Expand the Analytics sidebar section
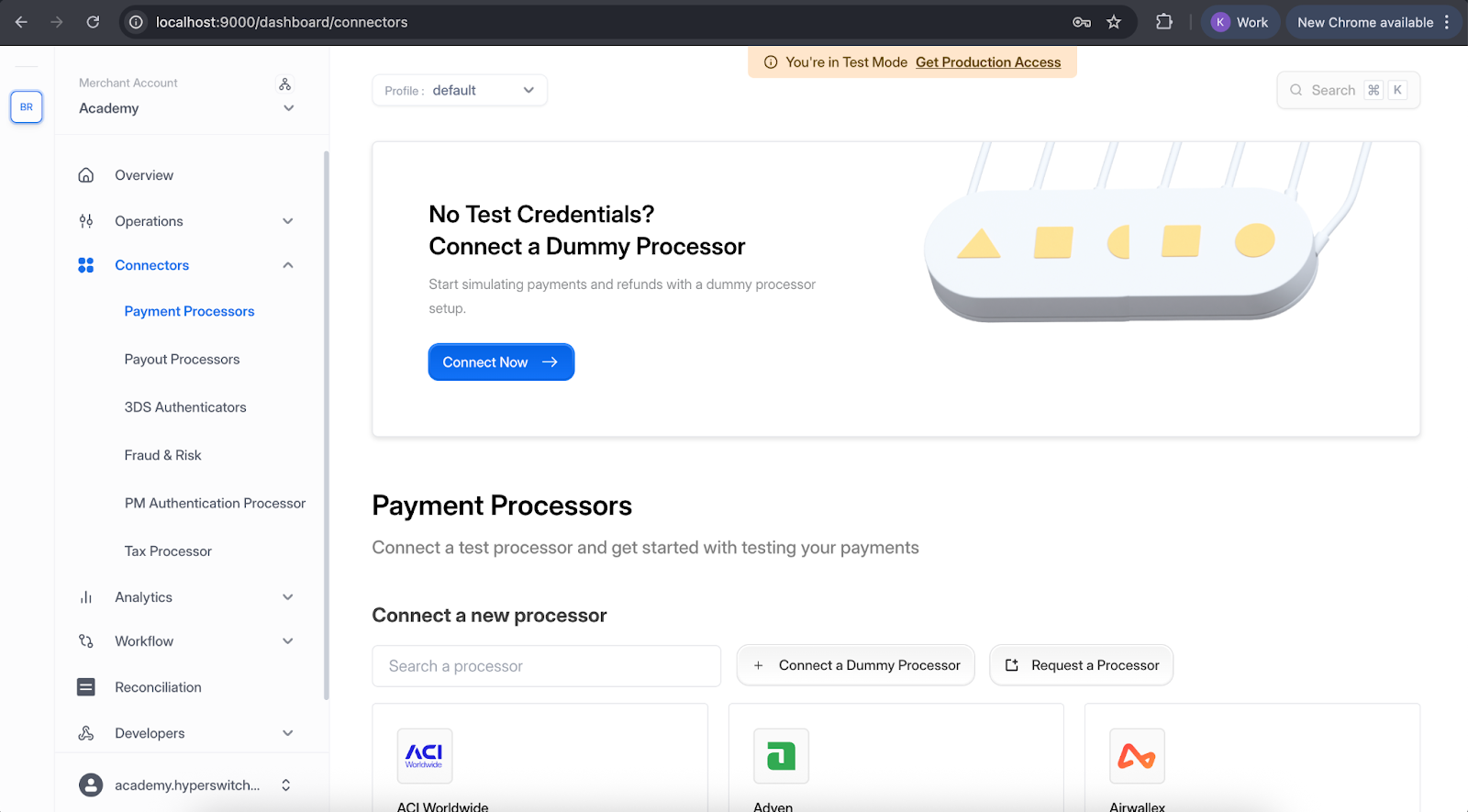 point(288,597)
